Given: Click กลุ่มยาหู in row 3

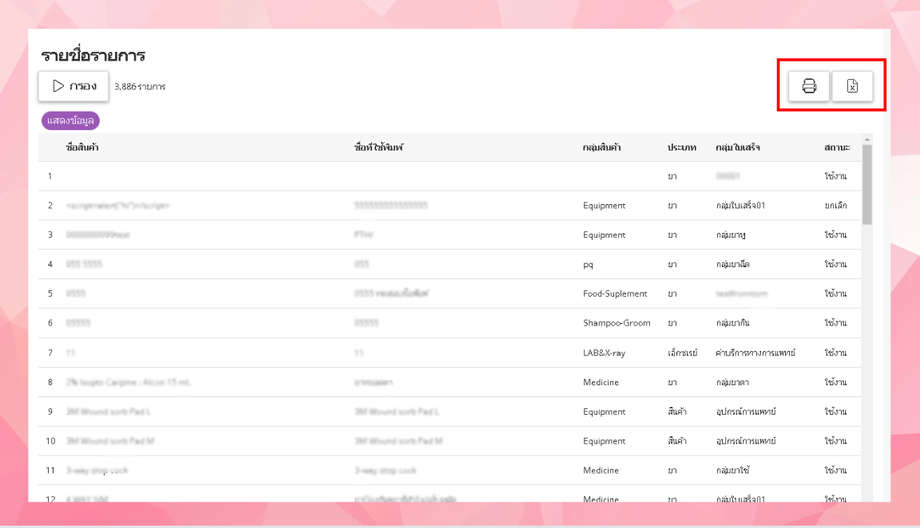Looking at the screenshot, I should pyautogui.click(x=730, y=235).
